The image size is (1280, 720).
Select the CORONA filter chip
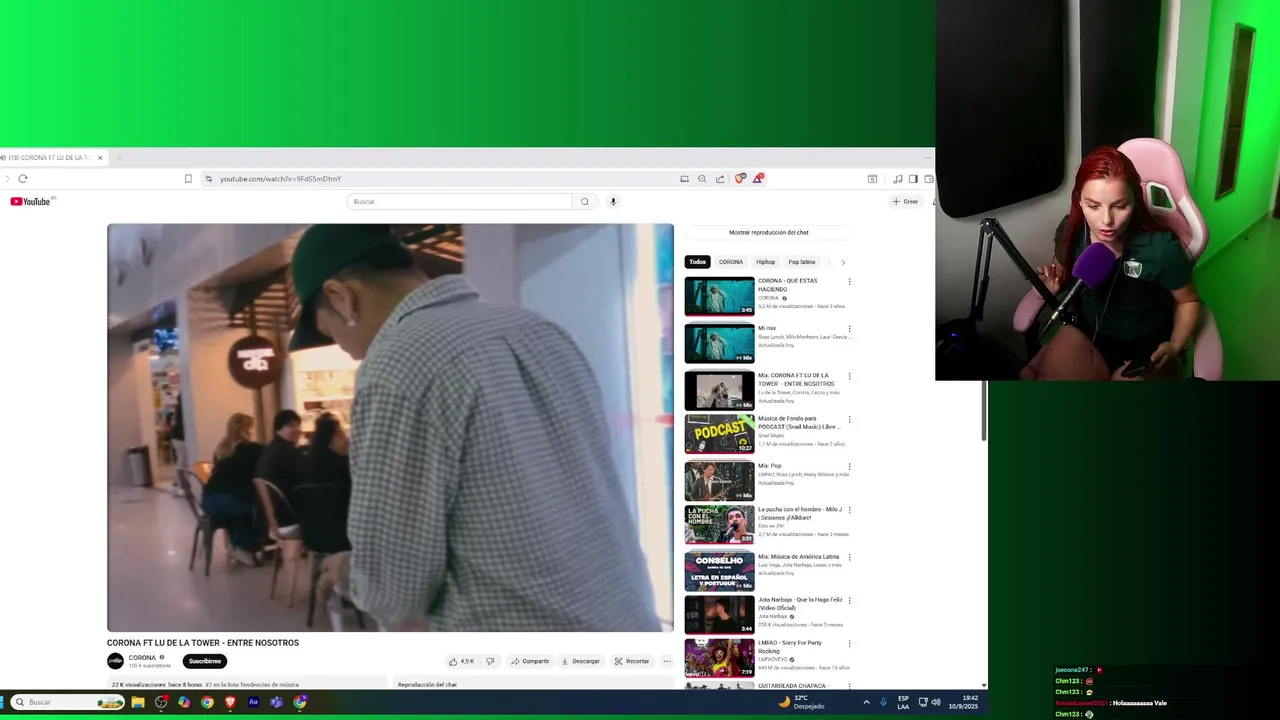tap(731, 262)
